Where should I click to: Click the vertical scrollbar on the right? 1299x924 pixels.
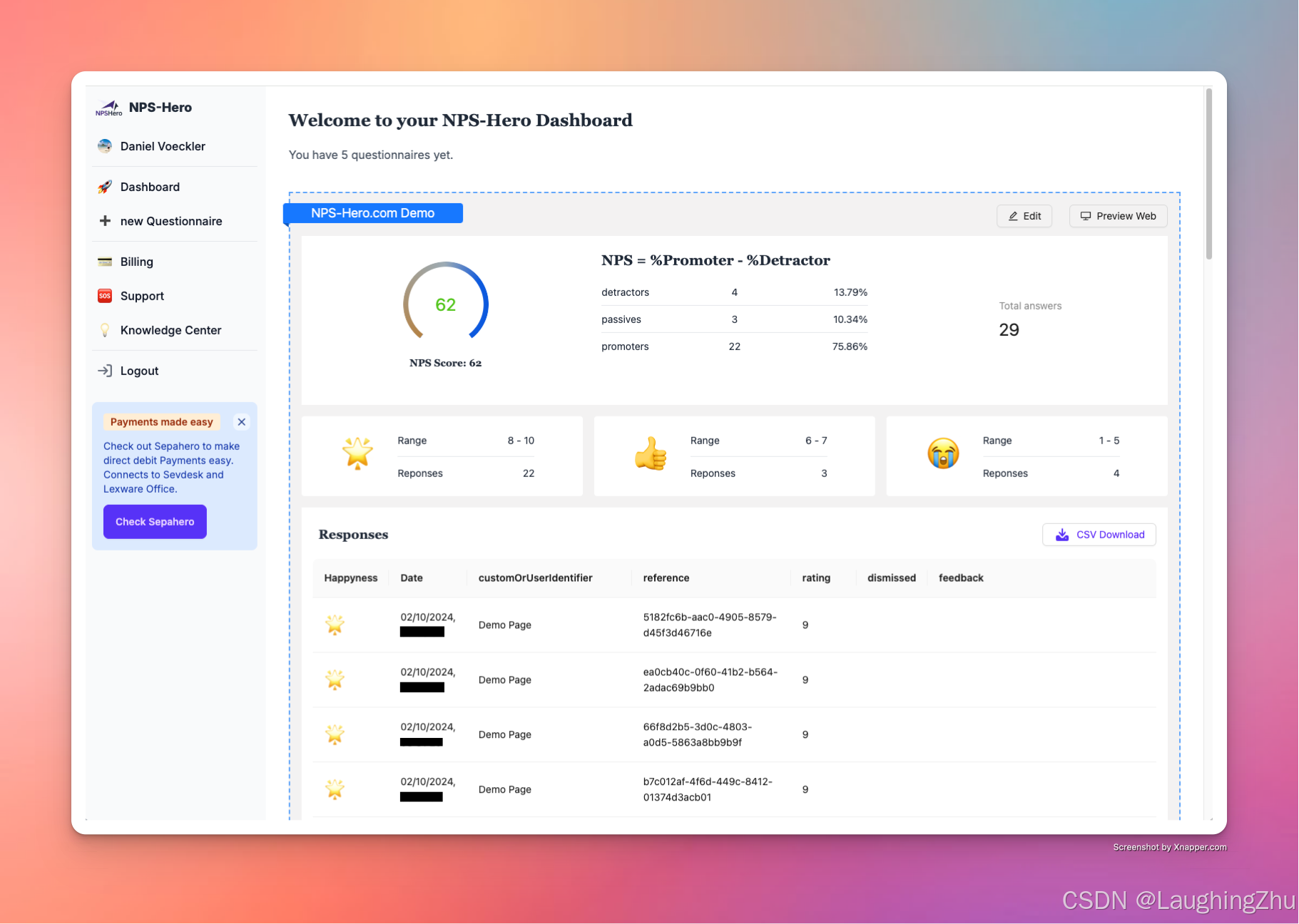click(1208, 174)
